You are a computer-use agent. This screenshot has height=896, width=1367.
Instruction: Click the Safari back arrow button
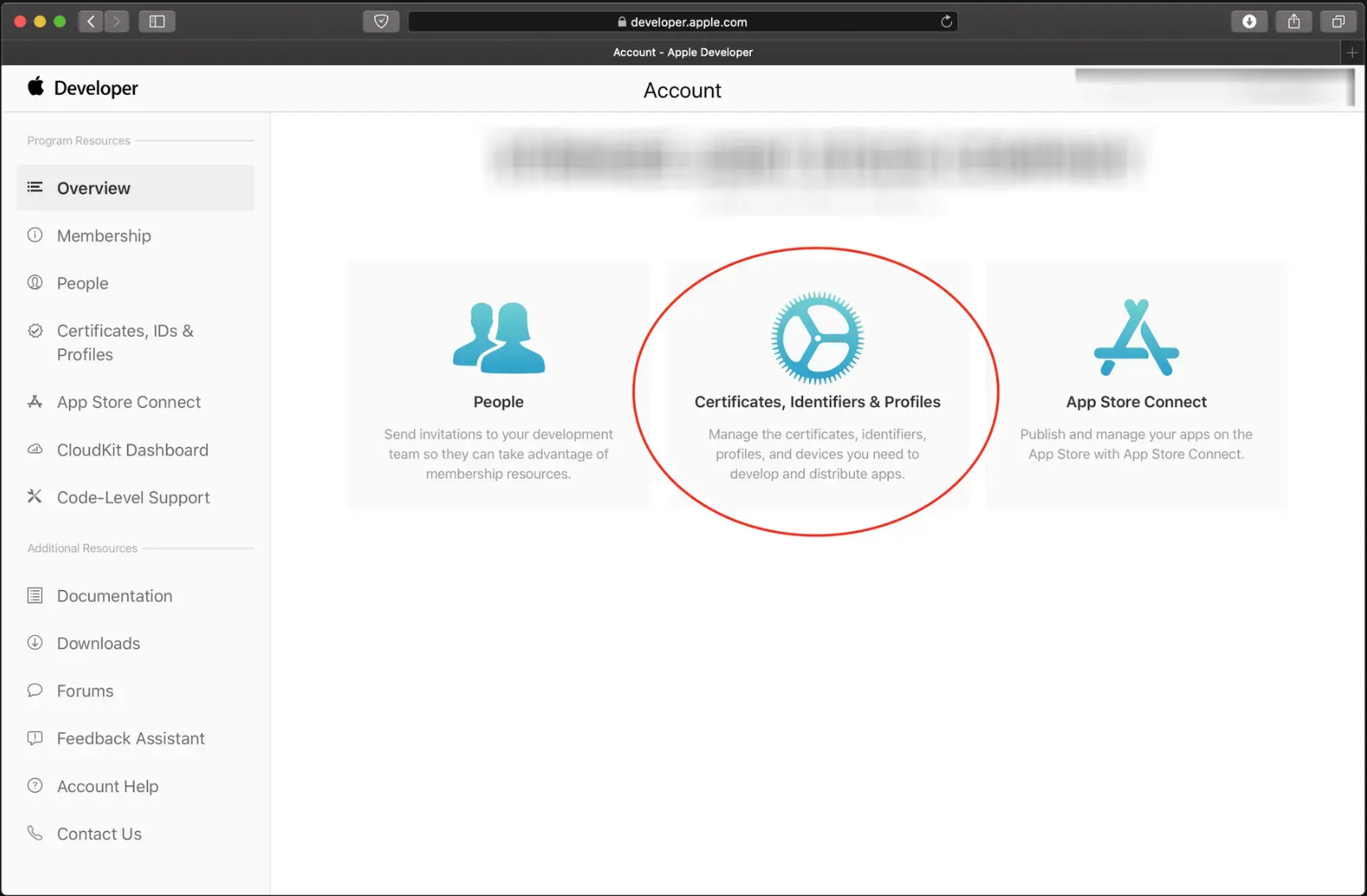(91, 22)
